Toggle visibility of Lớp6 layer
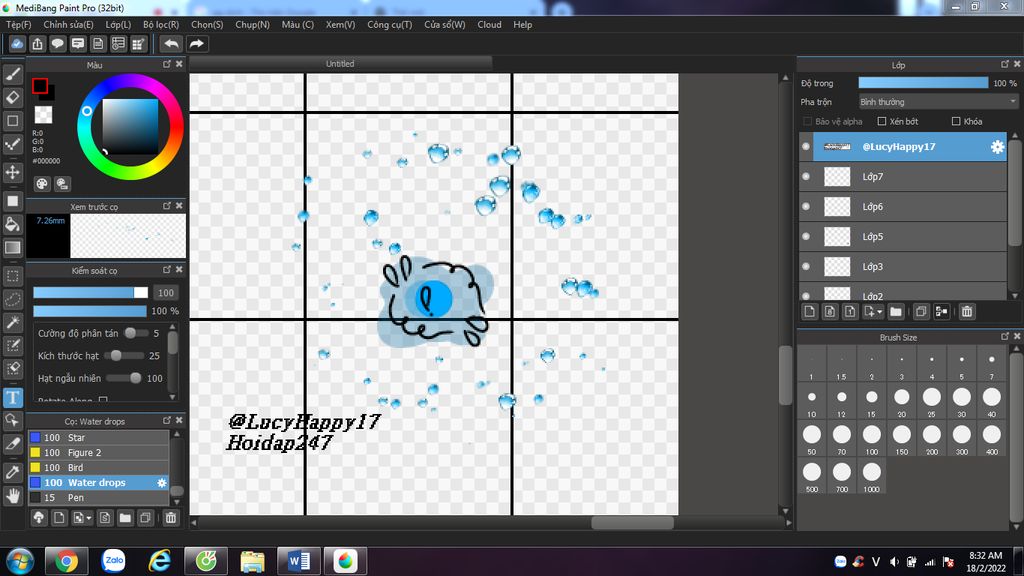 (806, 206)
